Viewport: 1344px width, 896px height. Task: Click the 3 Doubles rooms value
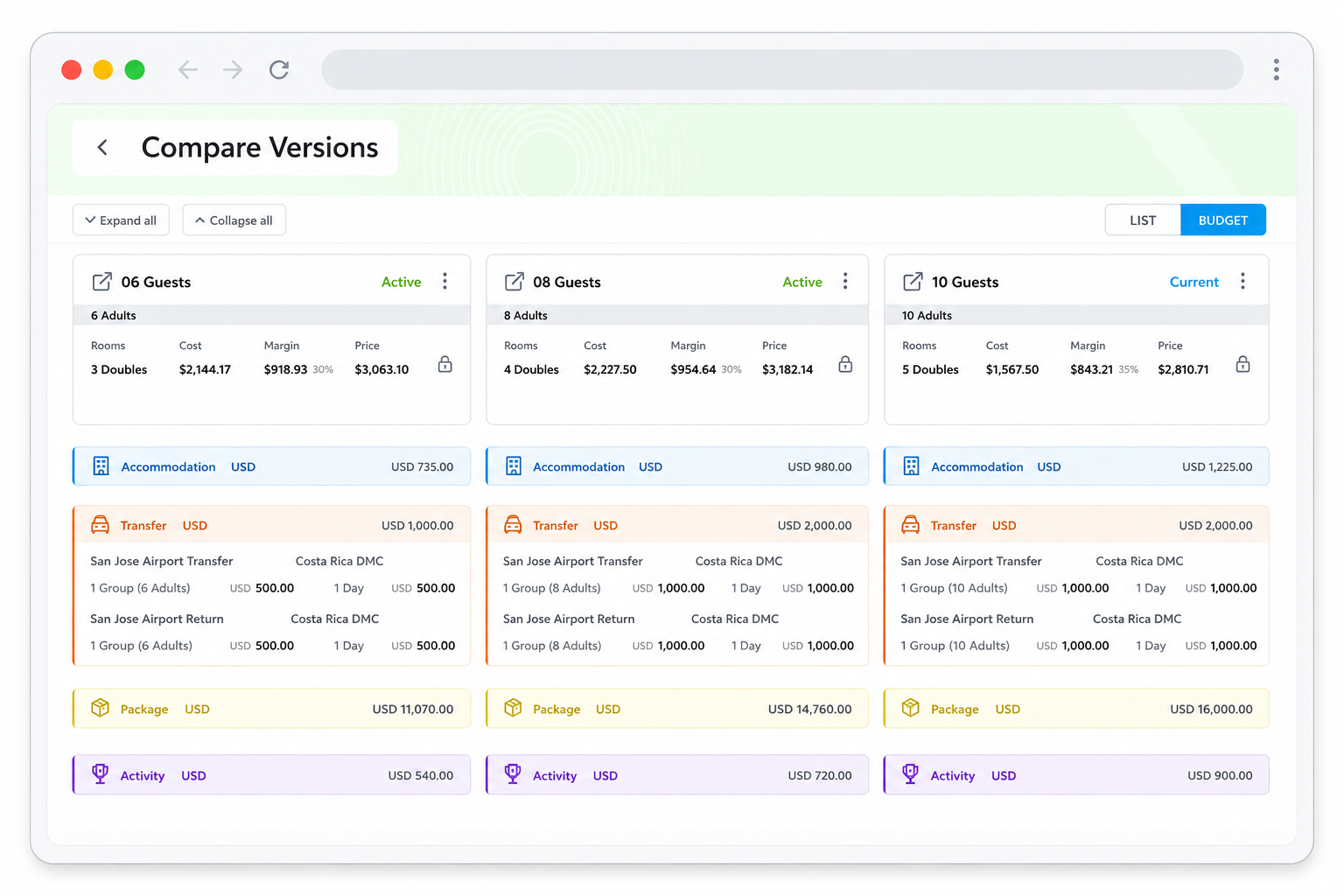pyautogui.click(x=119, y=369)
